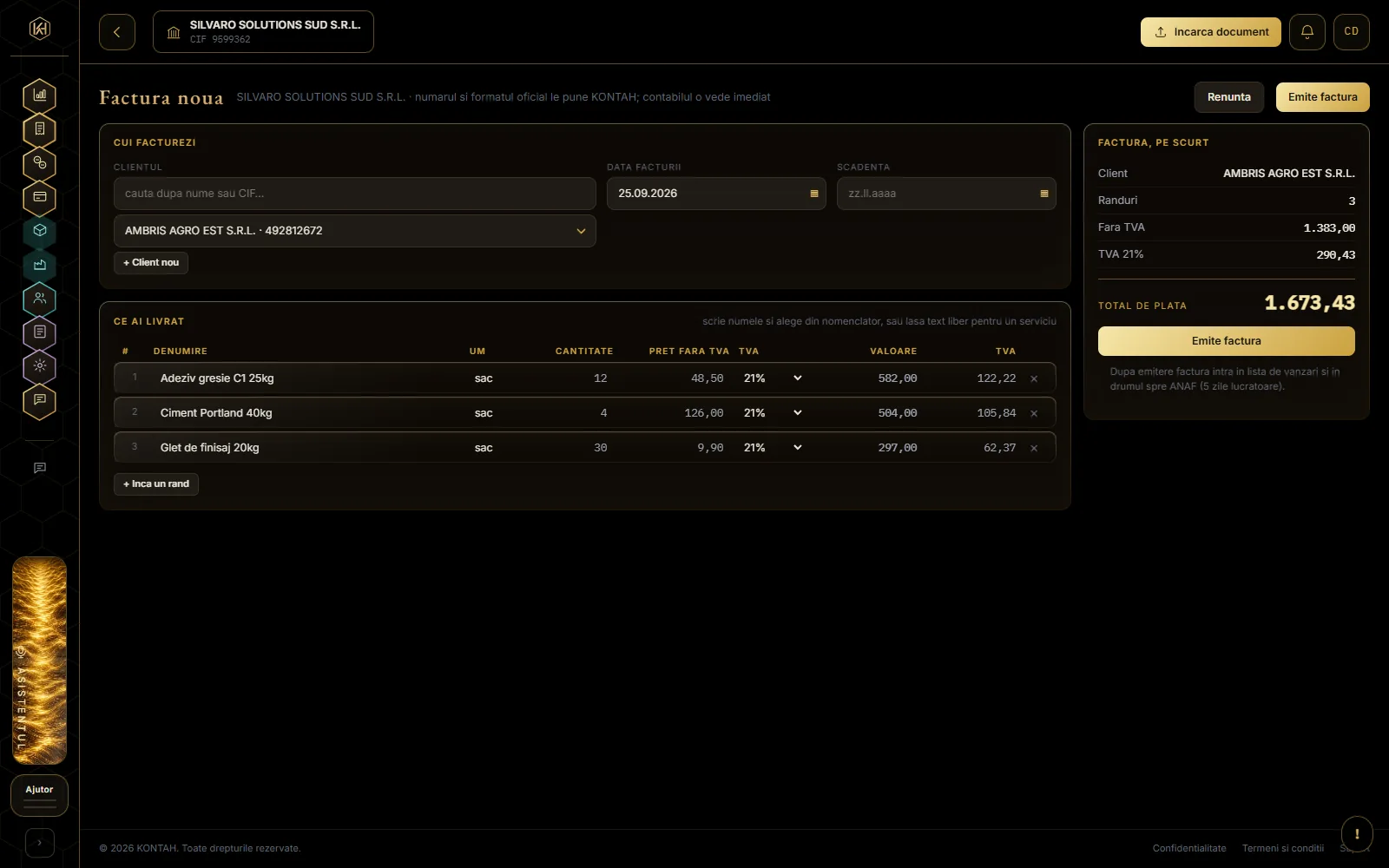Open the bar chart dashboard icon in sidebar
The image size is (1389, 868).
click(39, 95)
